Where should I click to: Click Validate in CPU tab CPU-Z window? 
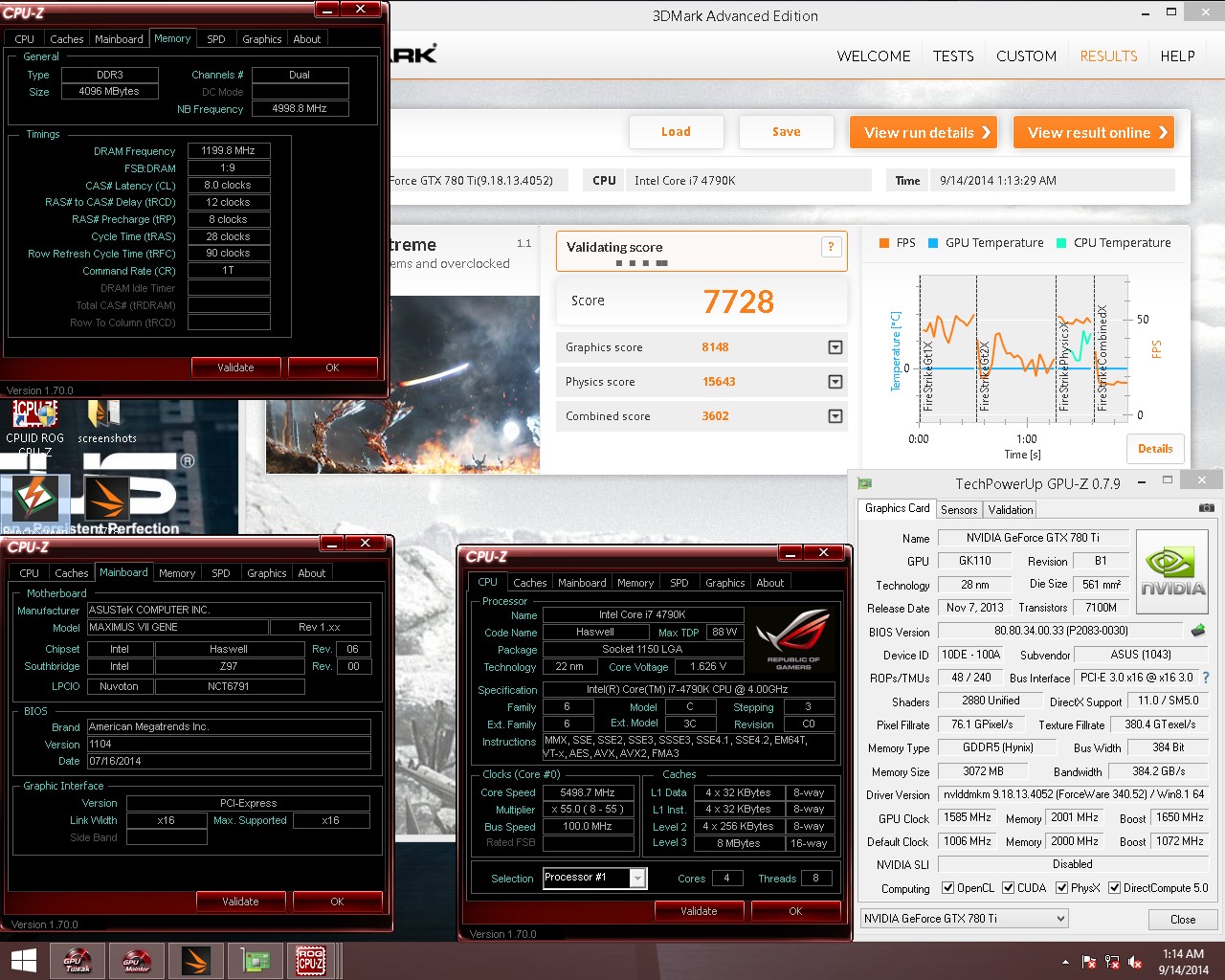(x=699, y=911)
